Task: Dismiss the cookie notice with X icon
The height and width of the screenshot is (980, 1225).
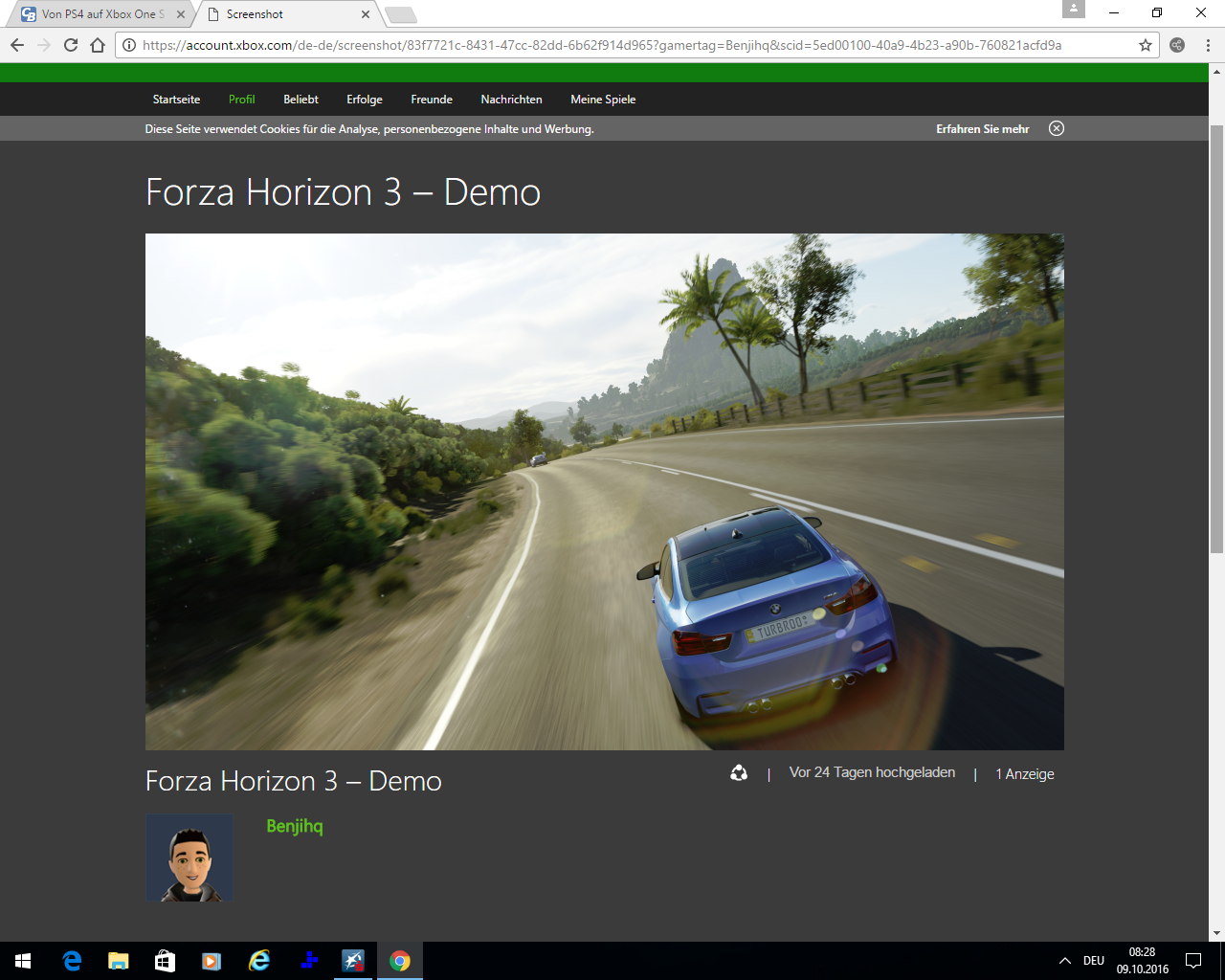Action: tap(1057, 128)
